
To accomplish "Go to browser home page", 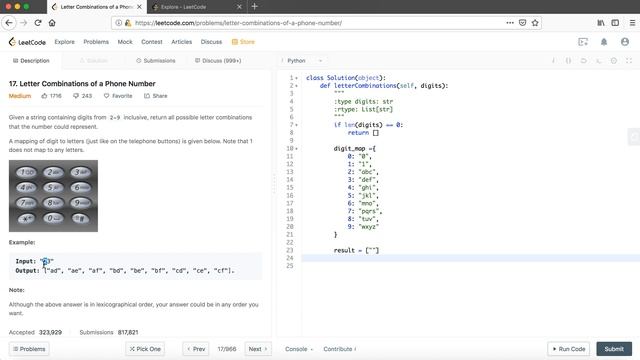I will [x=52, y=23].
